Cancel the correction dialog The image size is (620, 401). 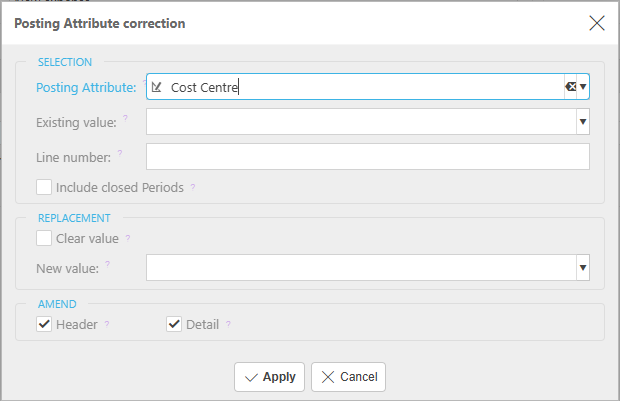pos(348,377)
